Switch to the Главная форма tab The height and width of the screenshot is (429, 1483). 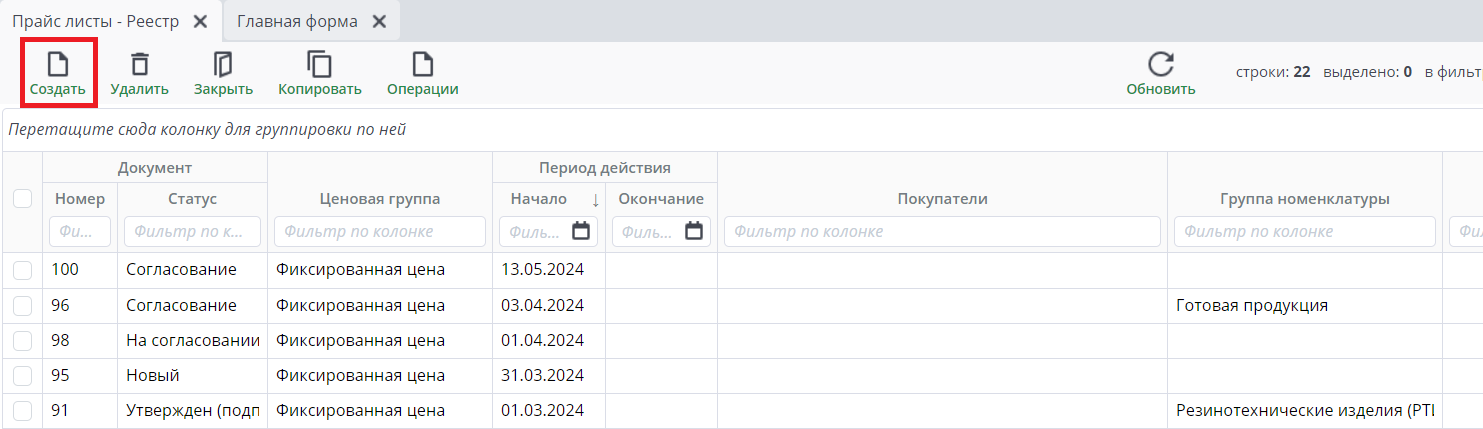tap(297, 21)
